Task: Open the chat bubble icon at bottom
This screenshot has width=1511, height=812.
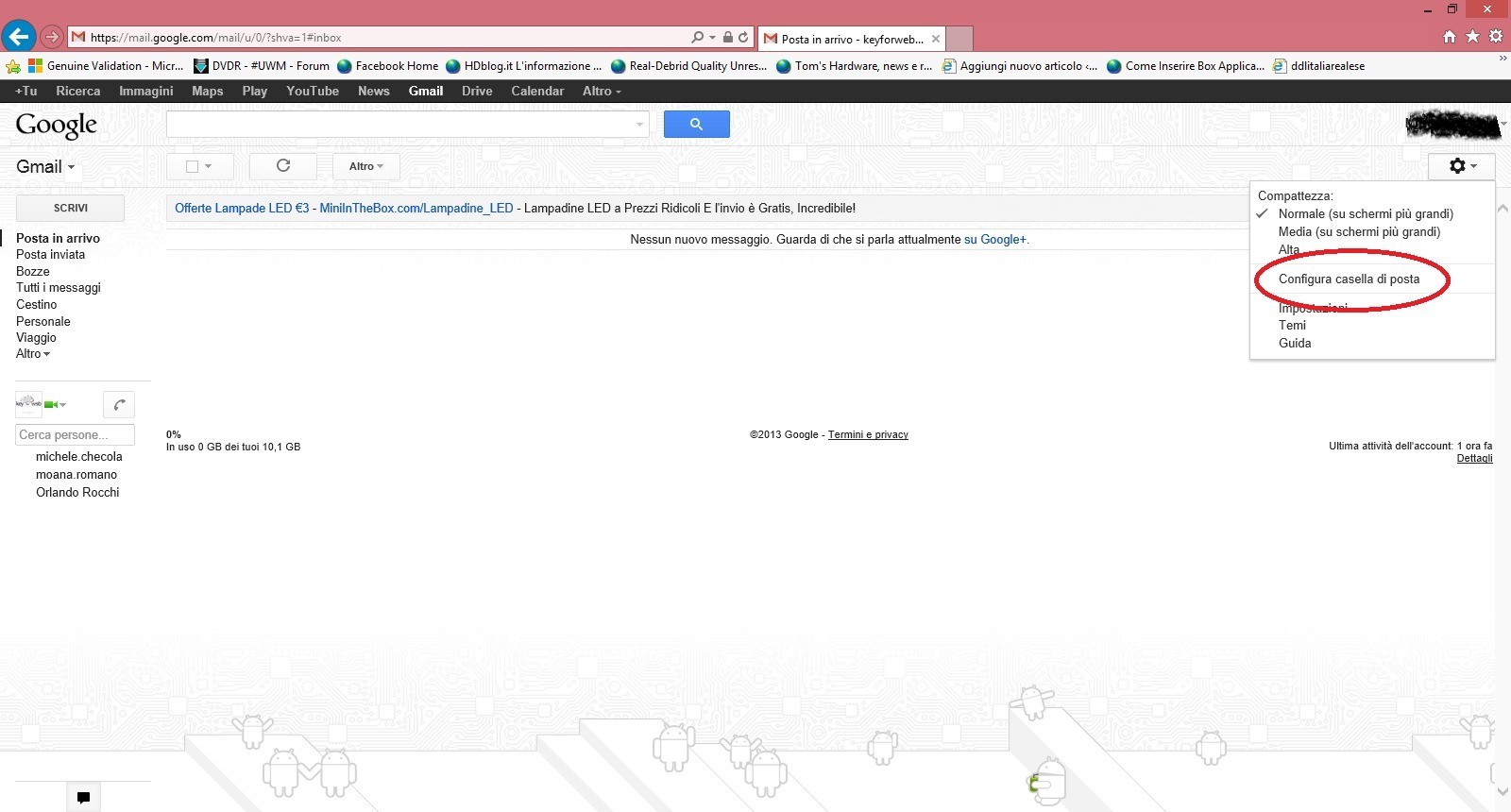Action: (x=83, y=798)
